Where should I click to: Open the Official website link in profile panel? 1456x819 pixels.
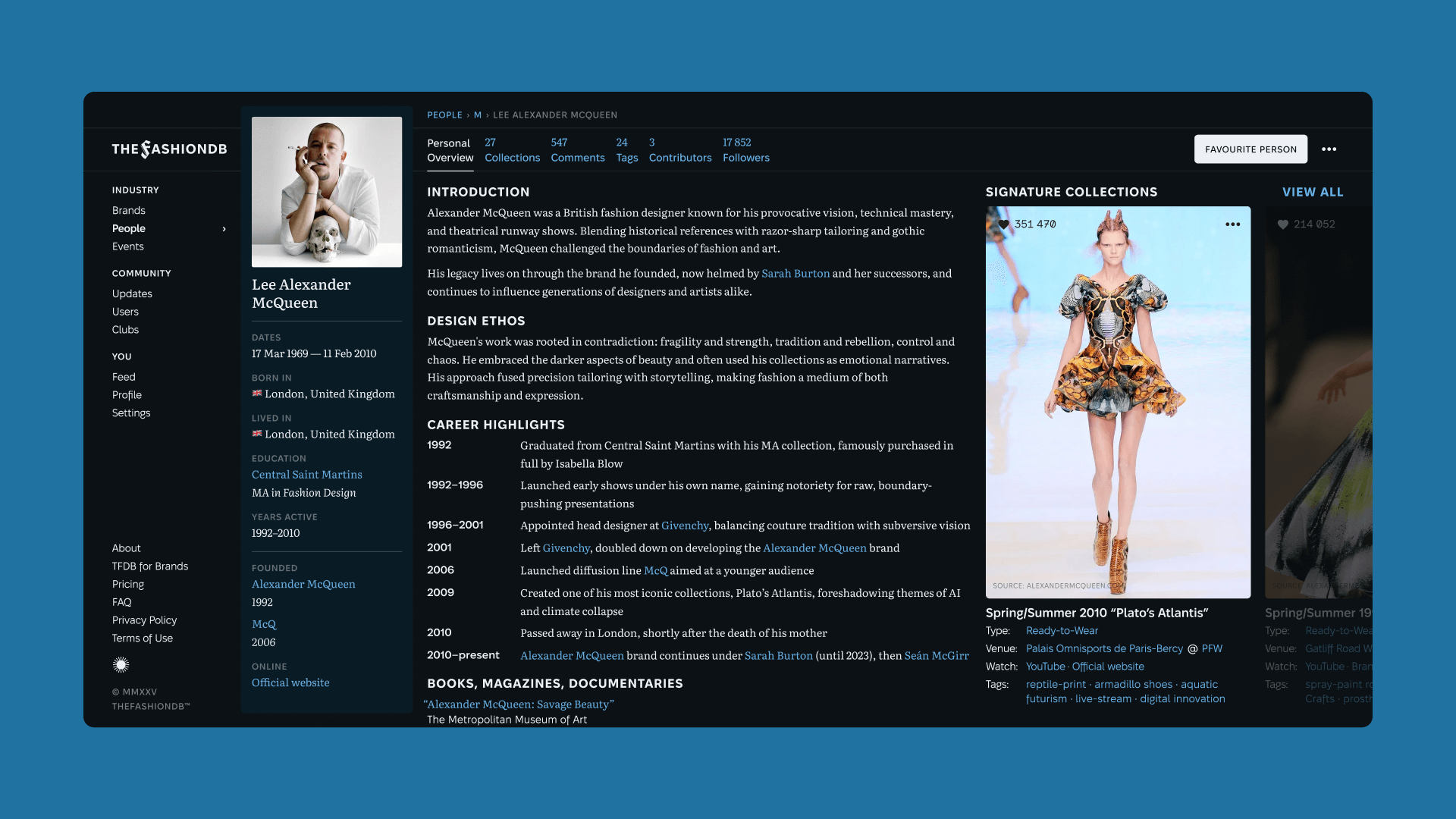click(290, 683)
